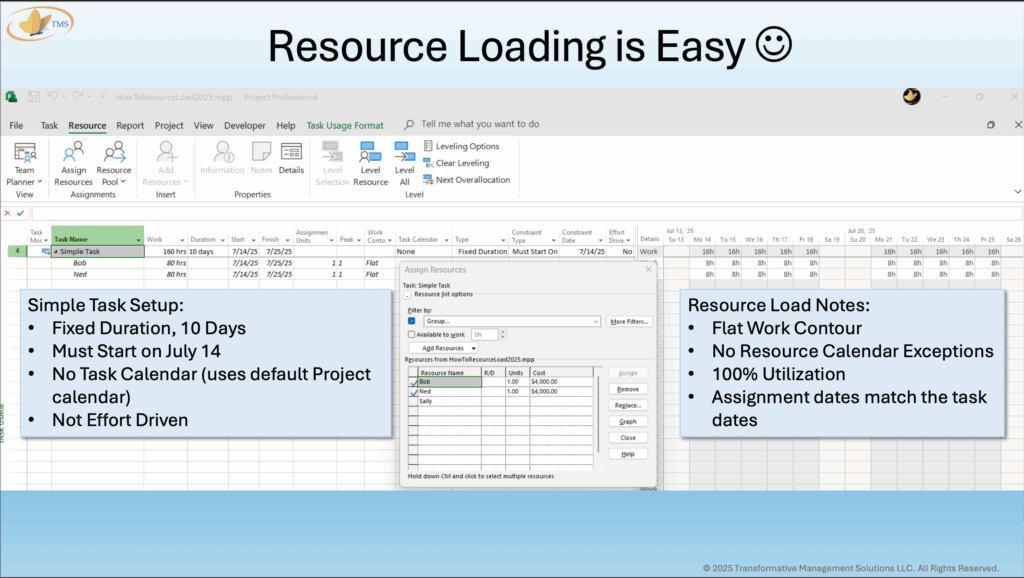
Task: Switch to the View tab
Action: pyautogui.click(x=203, y=125)
